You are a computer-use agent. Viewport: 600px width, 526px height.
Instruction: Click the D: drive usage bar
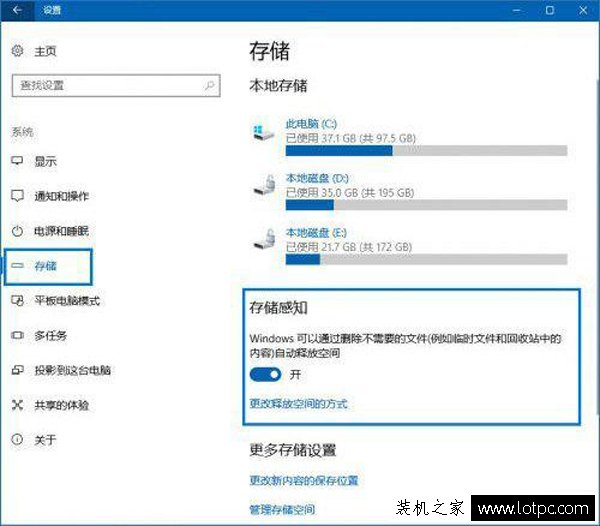(x=426, y=205)
